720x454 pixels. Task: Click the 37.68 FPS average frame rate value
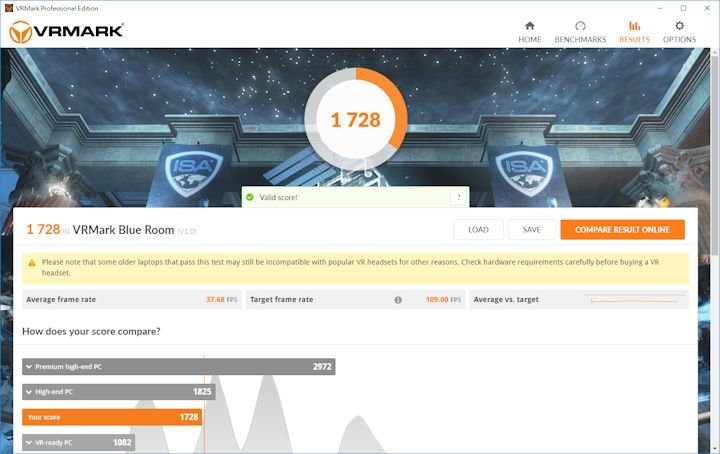click(221, 300)
